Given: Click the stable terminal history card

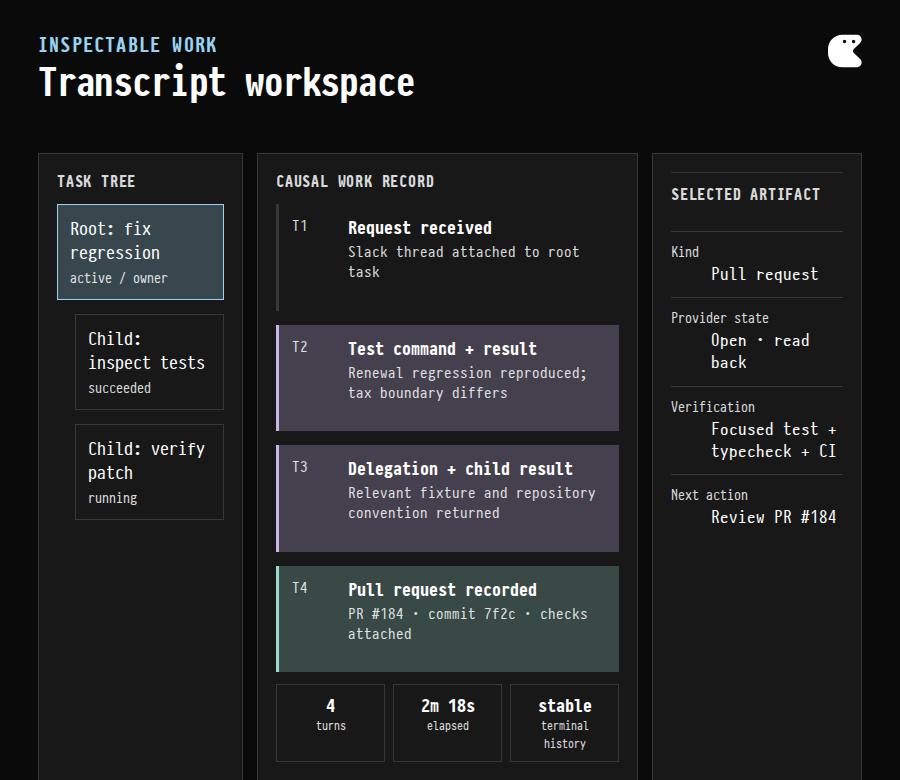Looking at the screenshot, I should point(565,723).
